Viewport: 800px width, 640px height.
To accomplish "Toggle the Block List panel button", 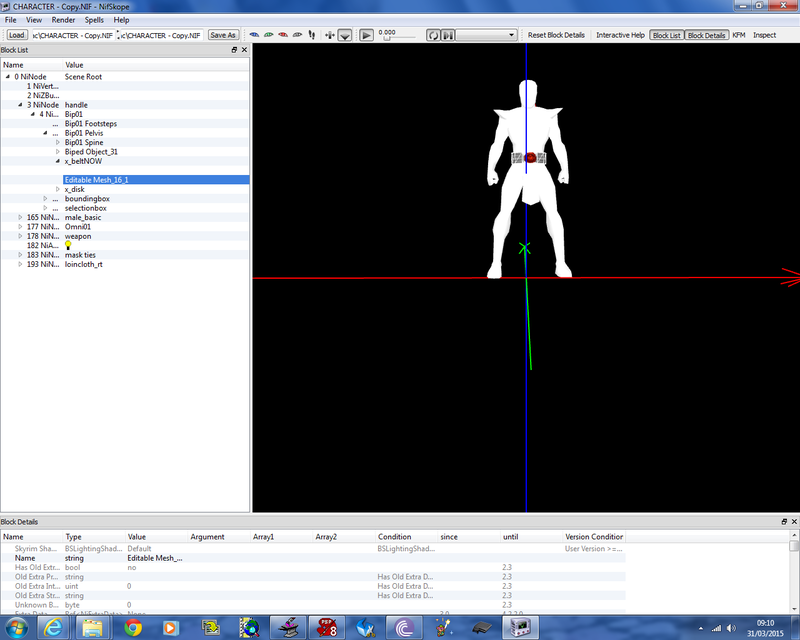I will click(666, 35).
